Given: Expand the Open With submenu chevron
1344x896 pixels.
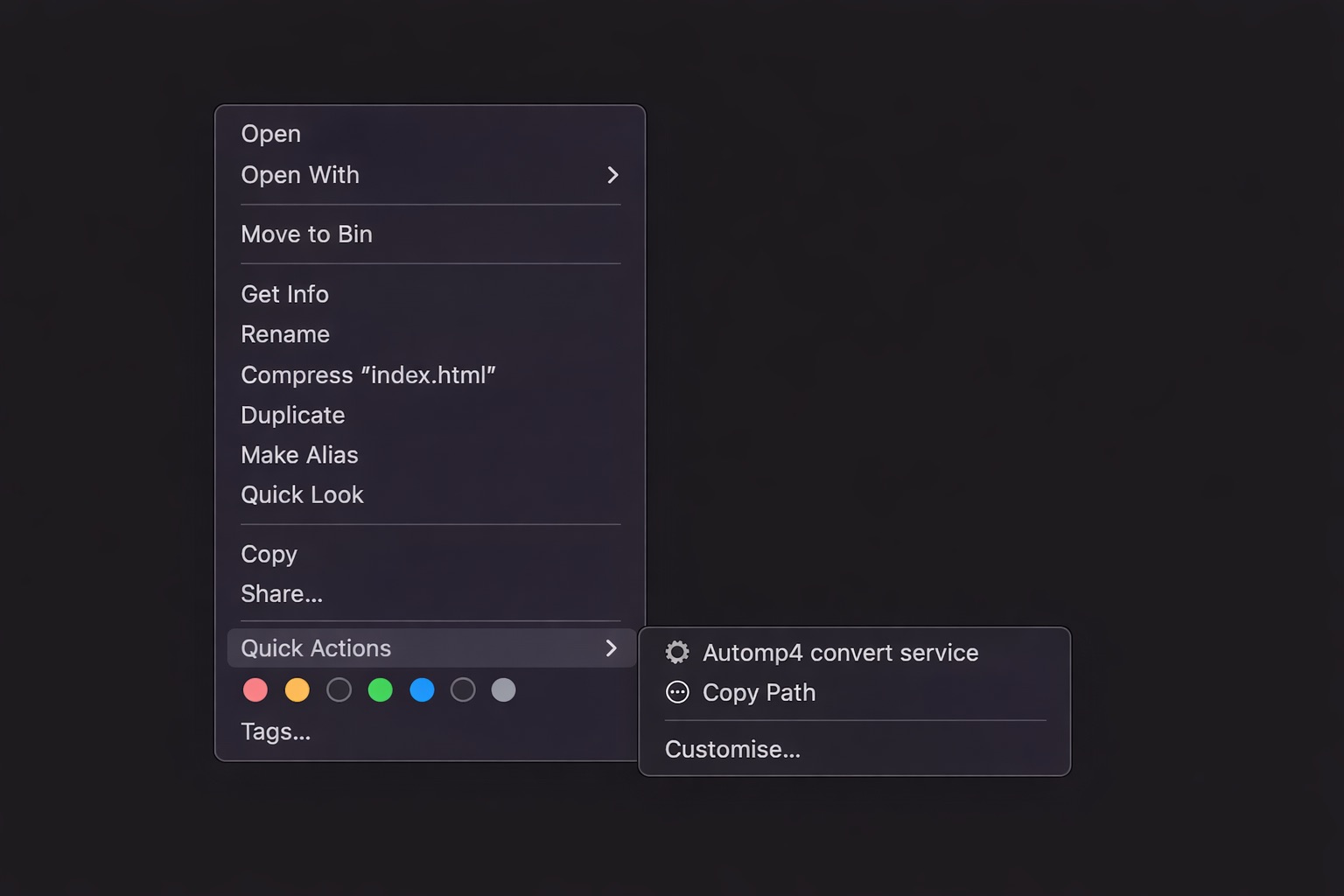Looking at the screenshot, I should [x=612, y=175].
